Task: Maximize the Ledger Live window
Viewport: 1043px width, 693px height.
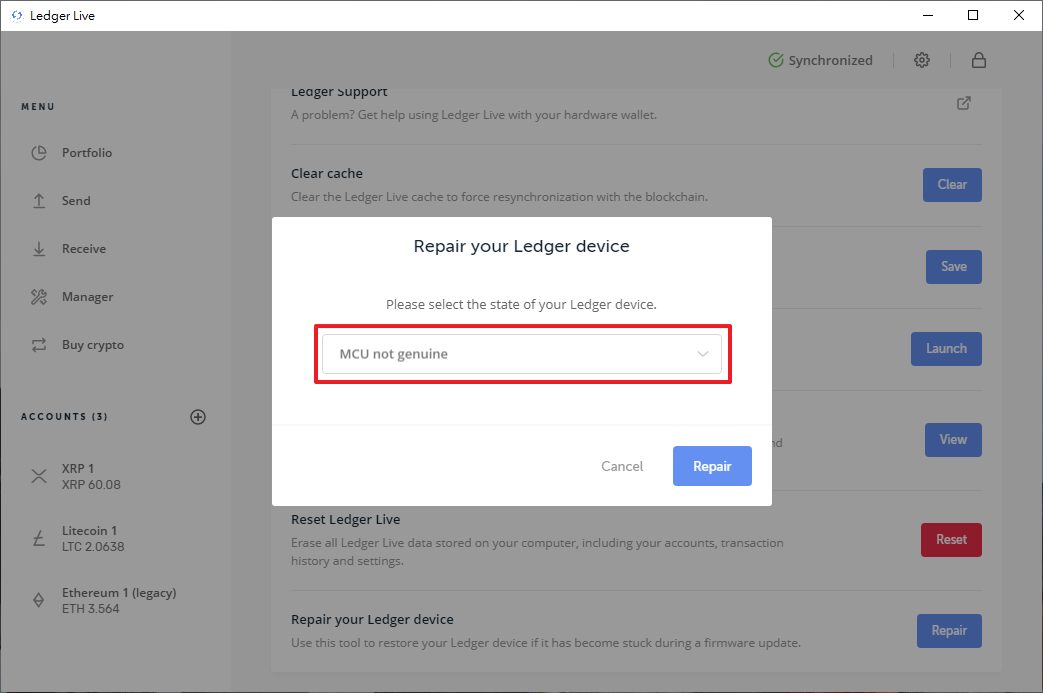Action: click(972, 15)
